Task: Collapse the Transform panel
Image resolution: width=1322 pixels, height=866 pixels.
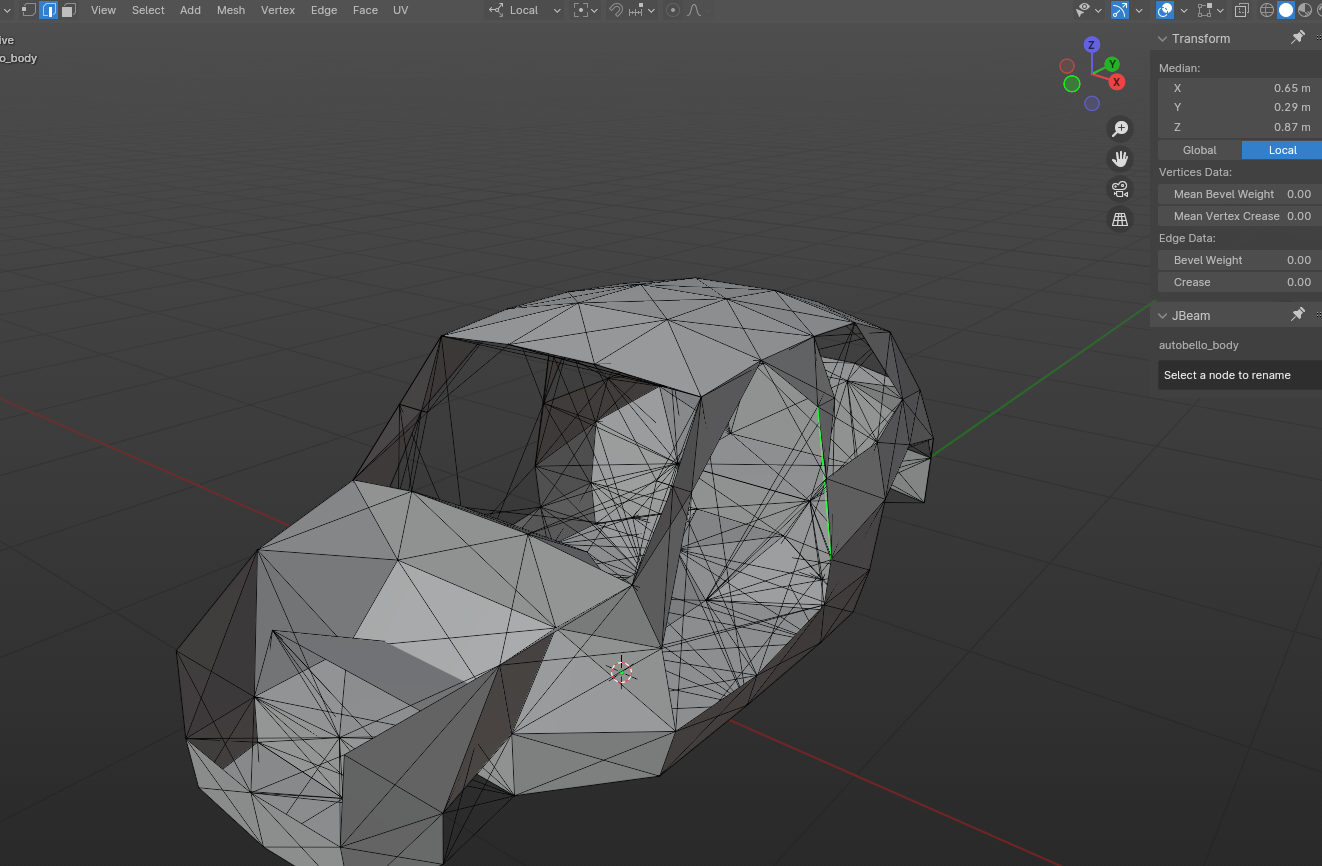Action: (1163, 39)
